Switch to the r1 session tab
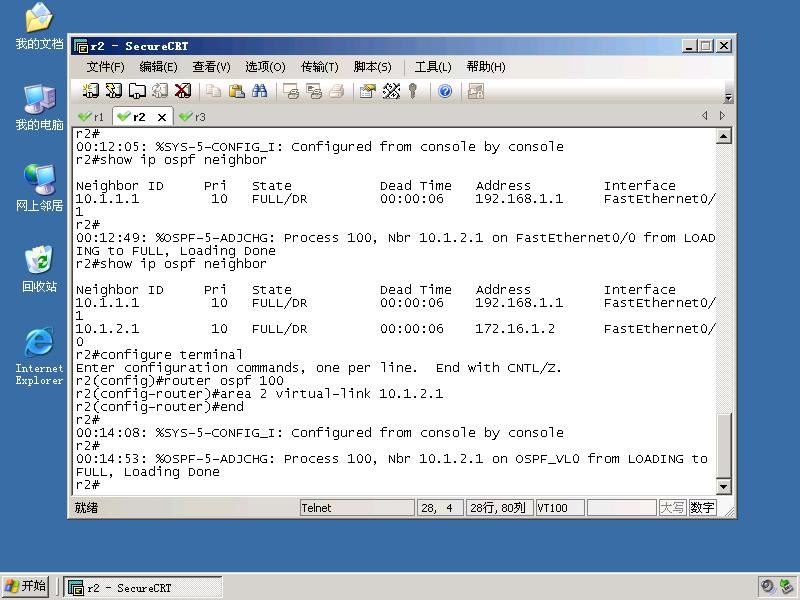 click(x=91, y=117)
